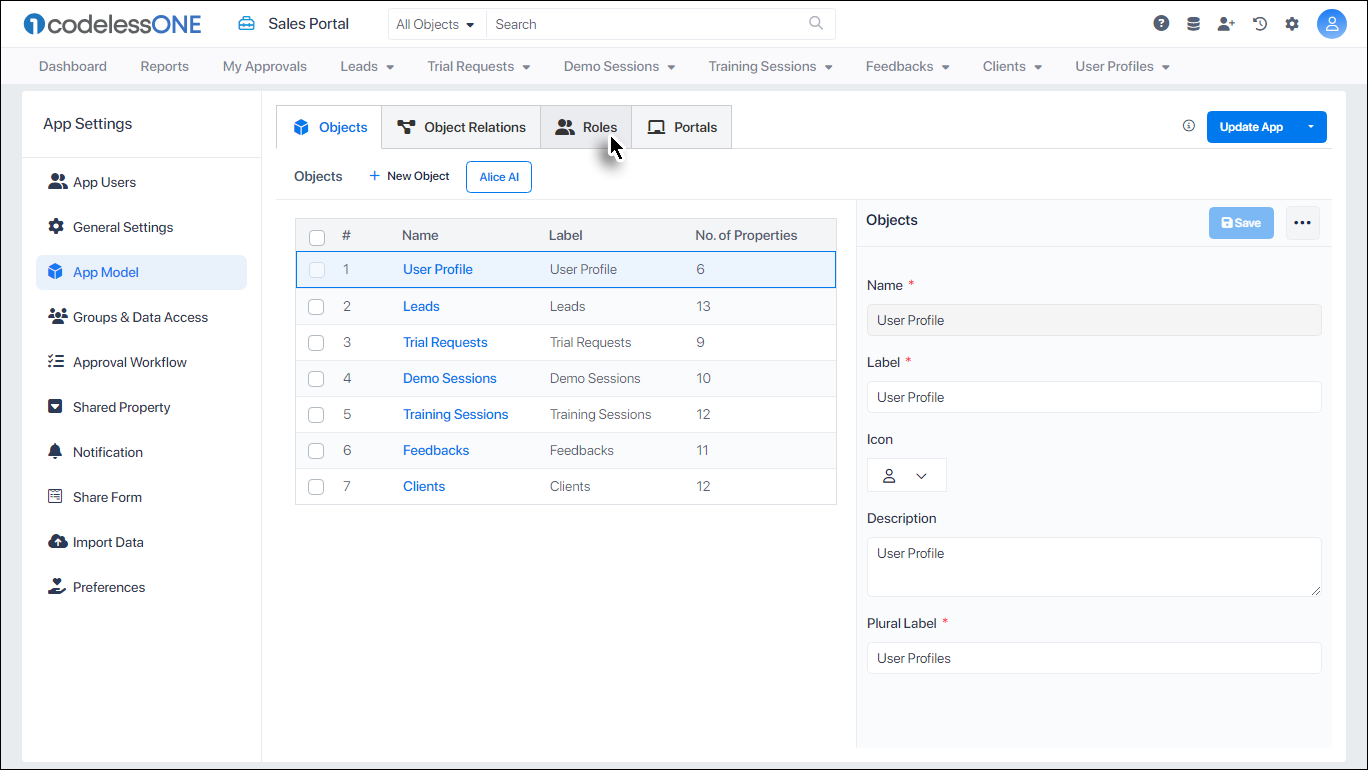Click the settings gear icon in header
1368x770 pixels.
[x=1292, y=24]
